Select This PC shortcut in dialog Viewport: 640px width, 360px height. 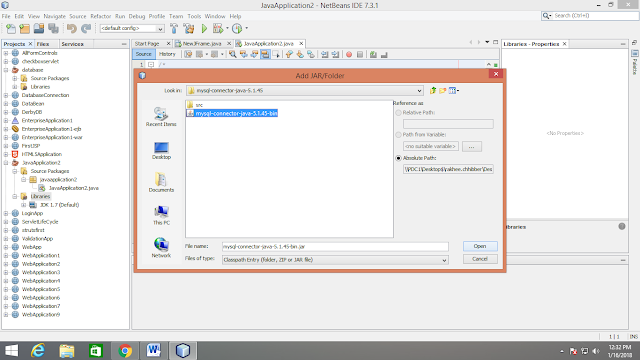click(161, 215)
